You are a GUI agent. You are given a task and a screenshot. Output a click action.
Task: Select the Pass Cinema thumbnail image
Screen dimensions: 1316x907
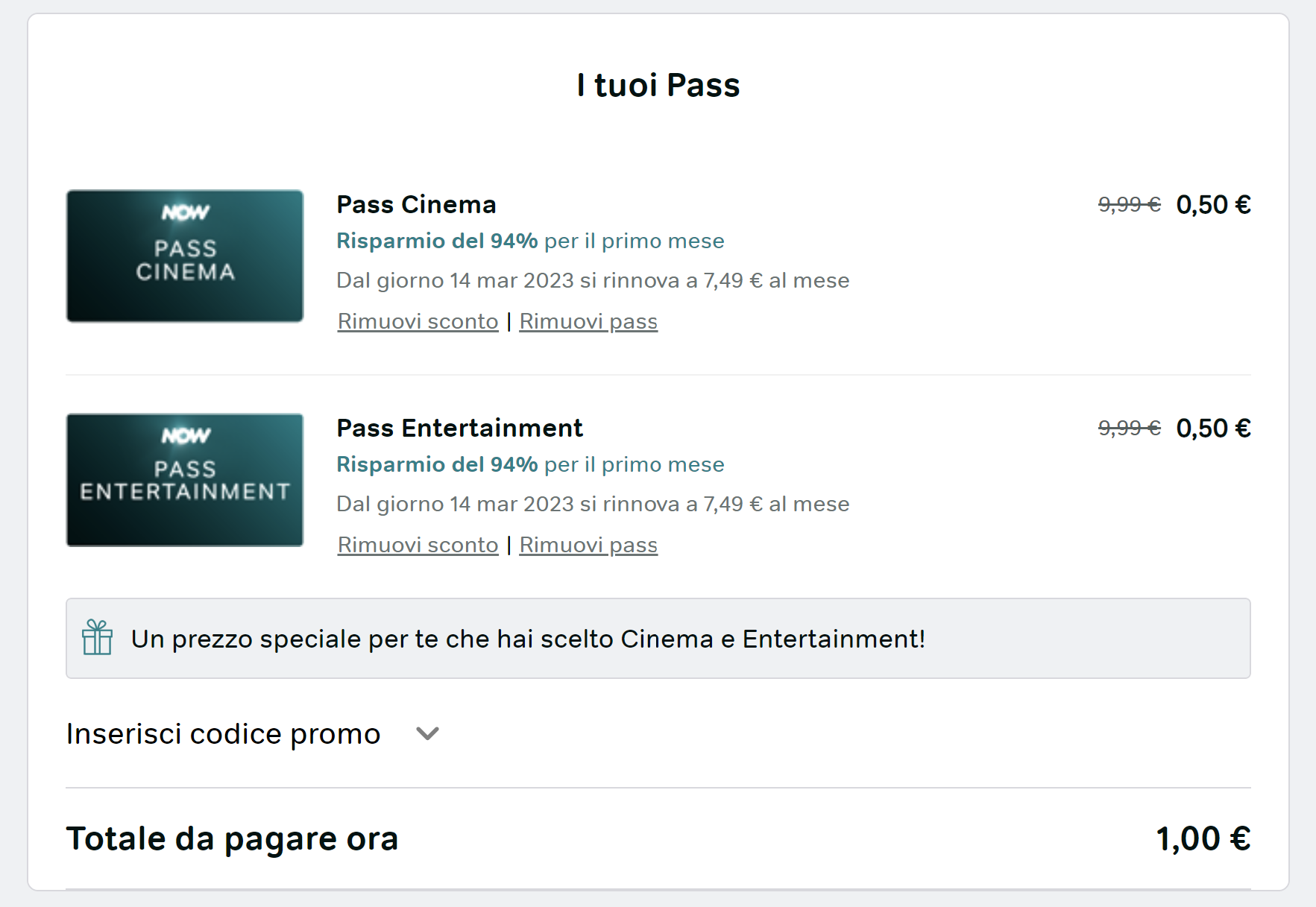point(185,256)
